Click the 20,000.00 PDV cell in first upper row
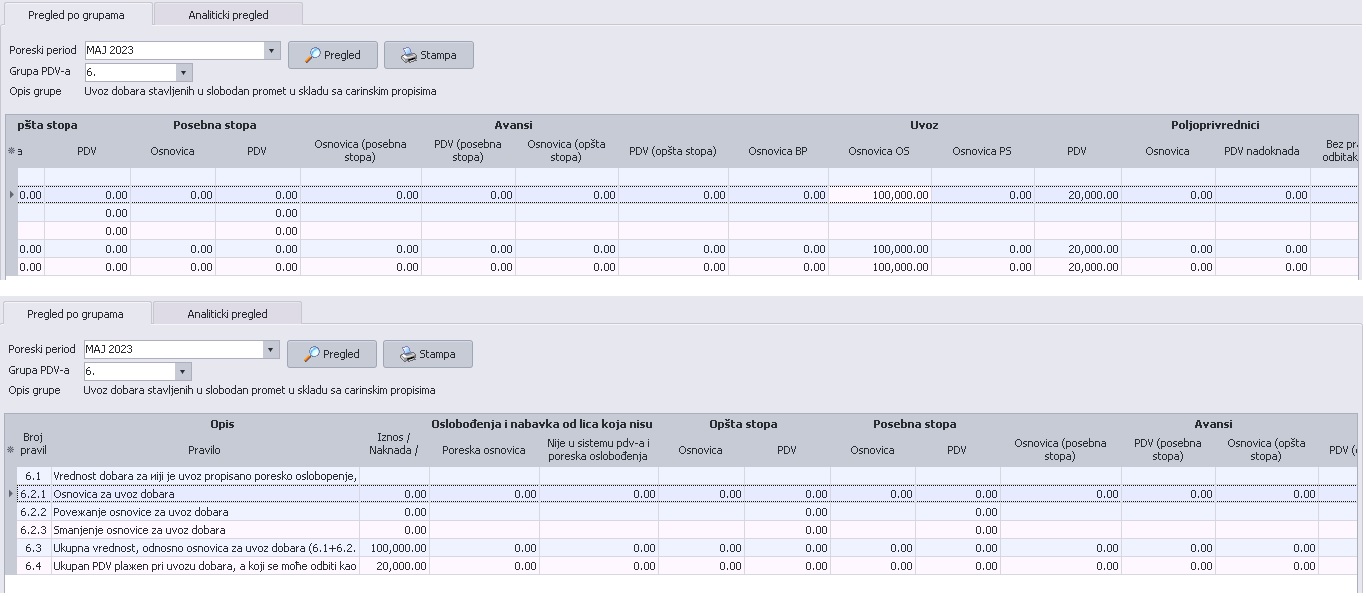The width and height of the screenshot is (1366, 596). click(1078, 195)
